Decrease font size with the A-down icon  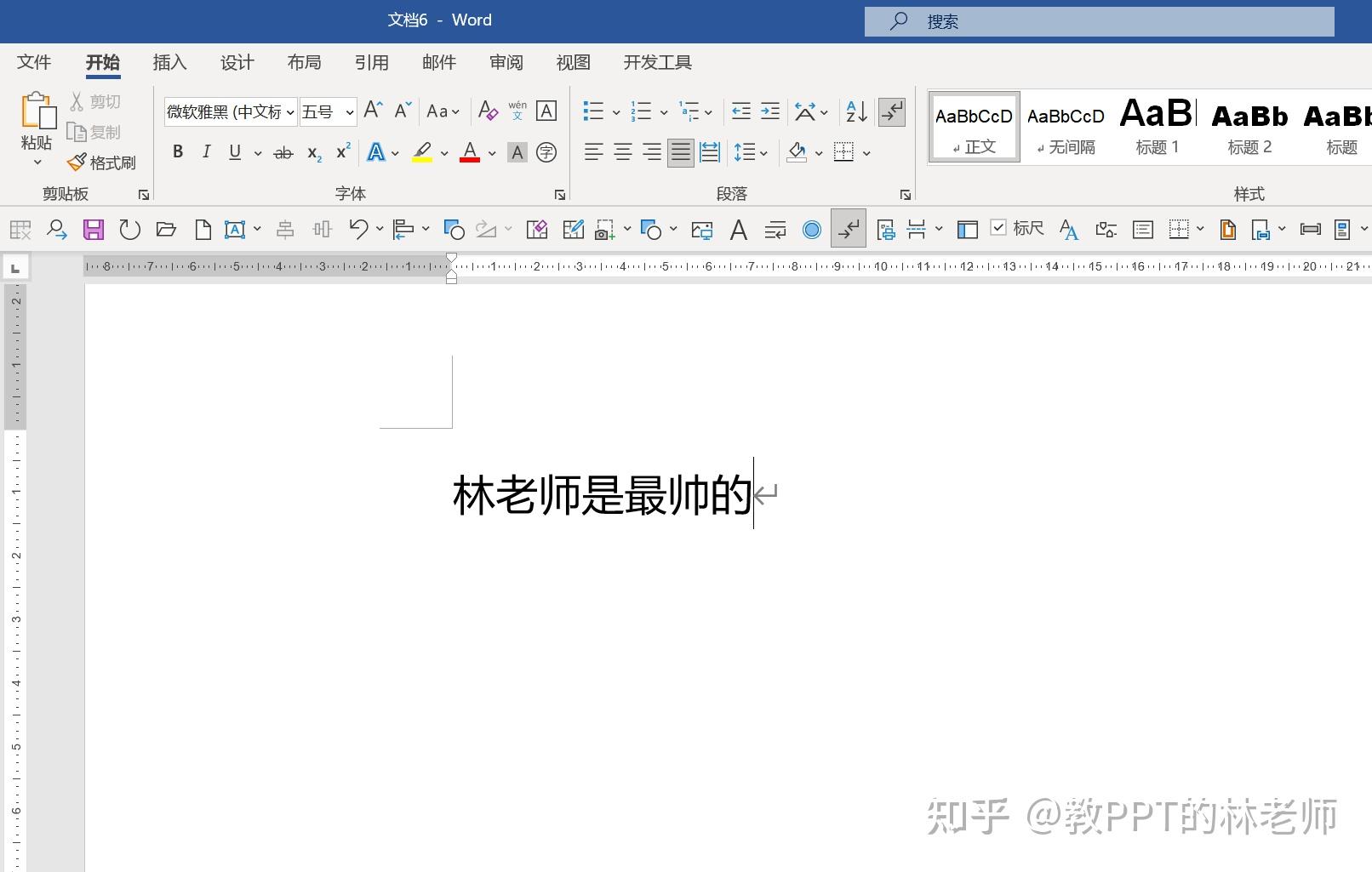403,111
